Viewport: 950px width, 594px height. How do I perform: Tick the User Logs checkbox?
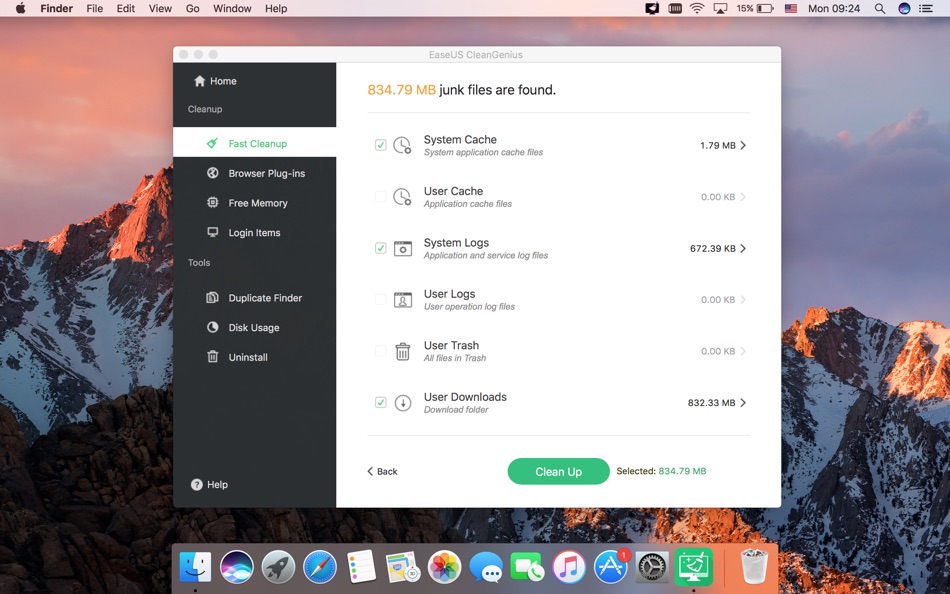click(380, 299)
